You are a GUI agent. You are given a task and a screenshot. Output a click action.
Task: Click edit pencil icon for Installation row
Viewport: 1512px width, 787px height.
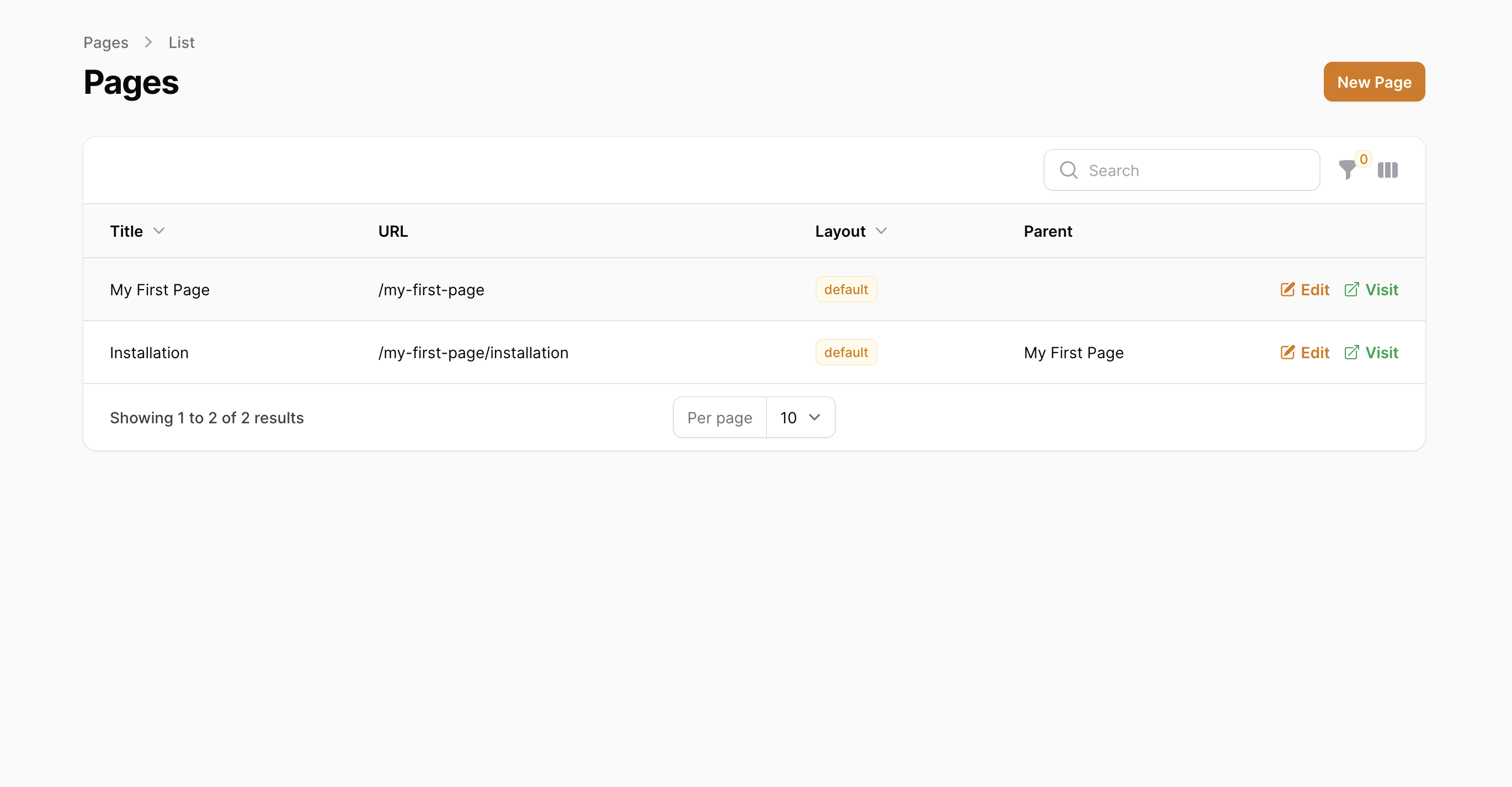pyautogui.click(x=1287, y=352)
